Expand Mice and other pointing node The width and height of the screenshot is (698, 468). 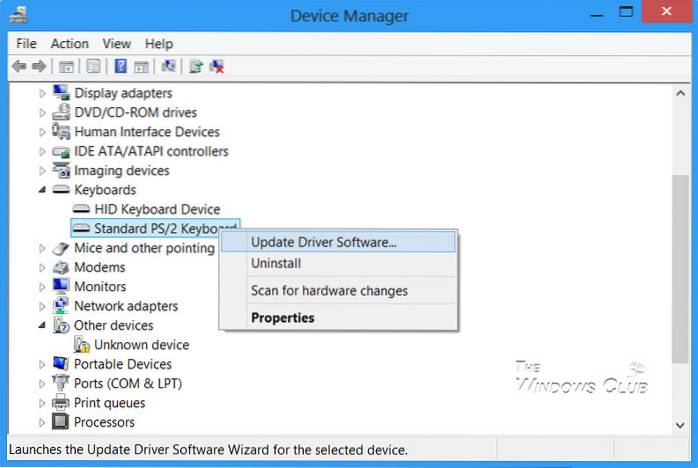(42, 248)
